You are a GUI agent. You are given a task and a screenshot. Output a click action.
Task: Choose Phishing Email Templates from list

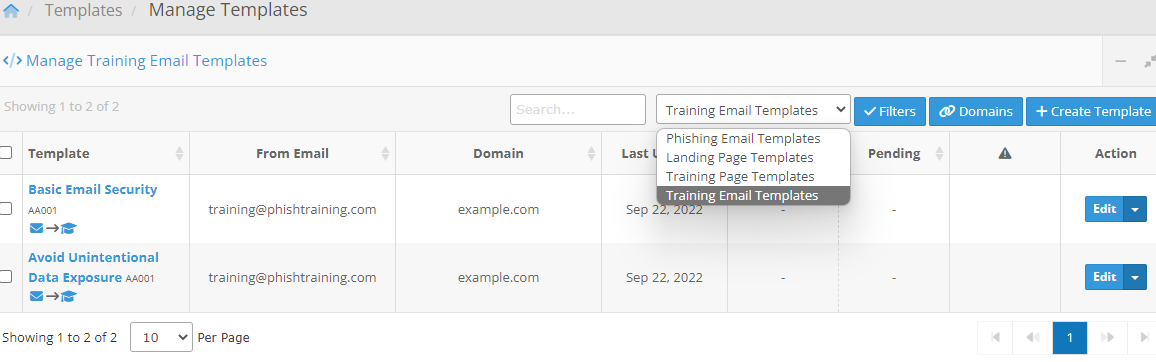click(743, 139)
